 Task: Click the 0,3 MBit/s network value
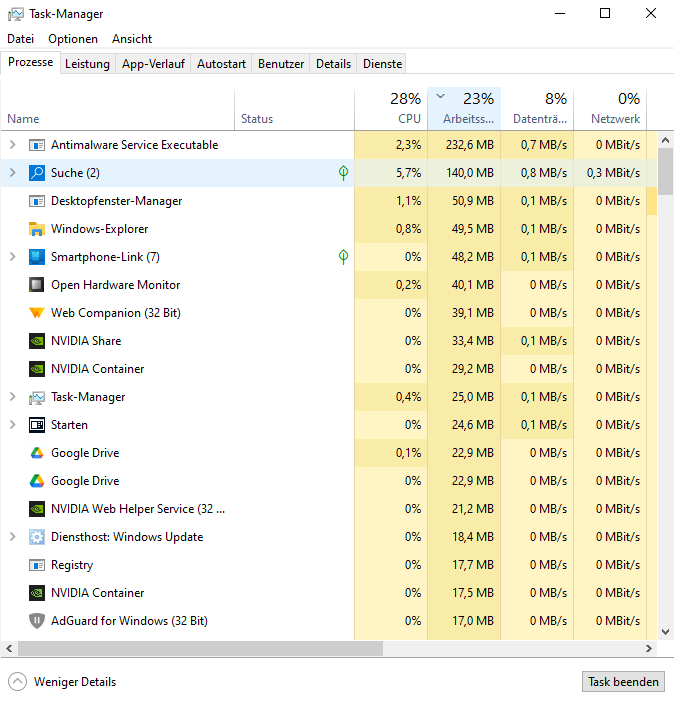point(613,173)
